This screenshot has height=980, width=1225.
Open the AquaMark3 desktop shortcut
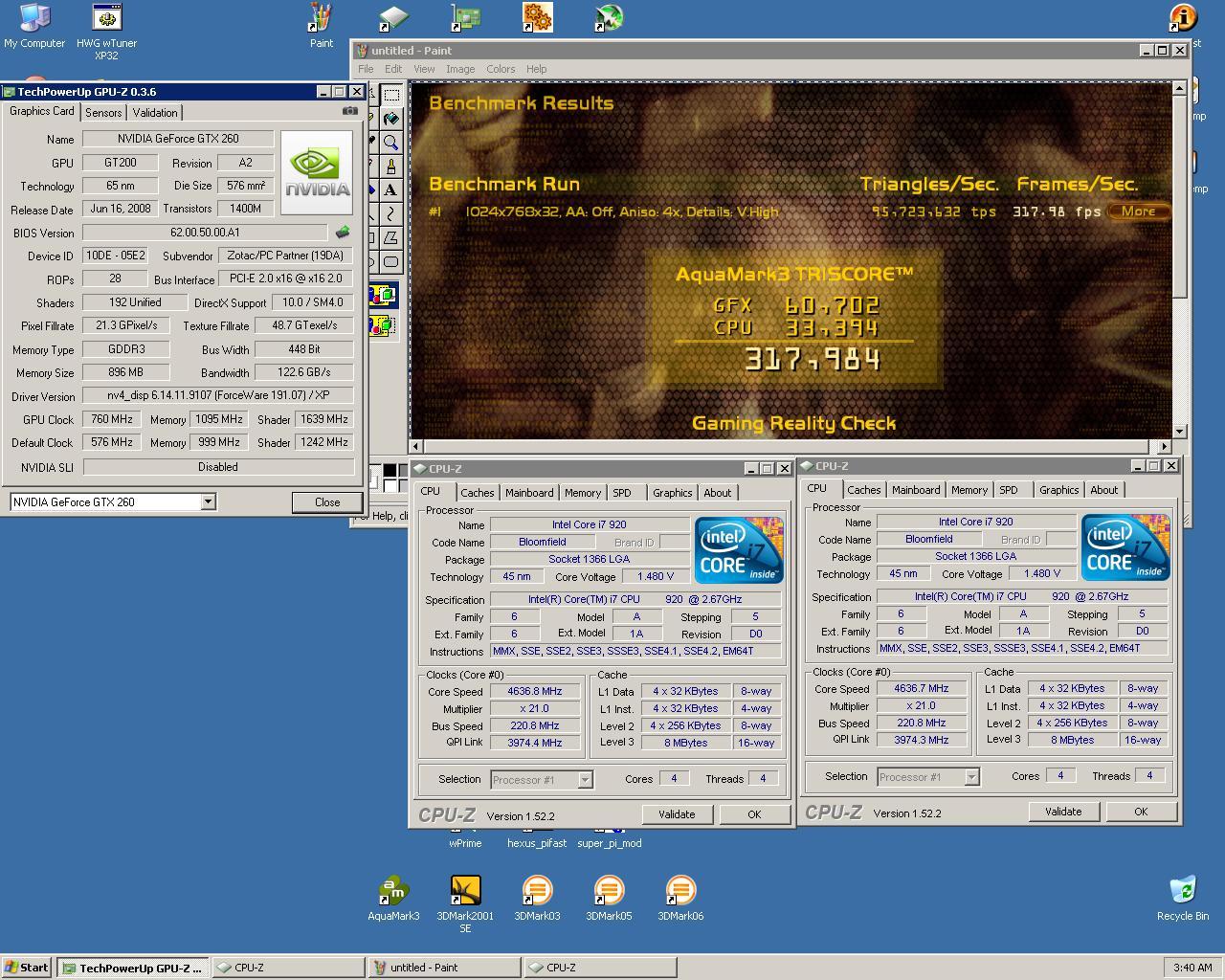393,898
